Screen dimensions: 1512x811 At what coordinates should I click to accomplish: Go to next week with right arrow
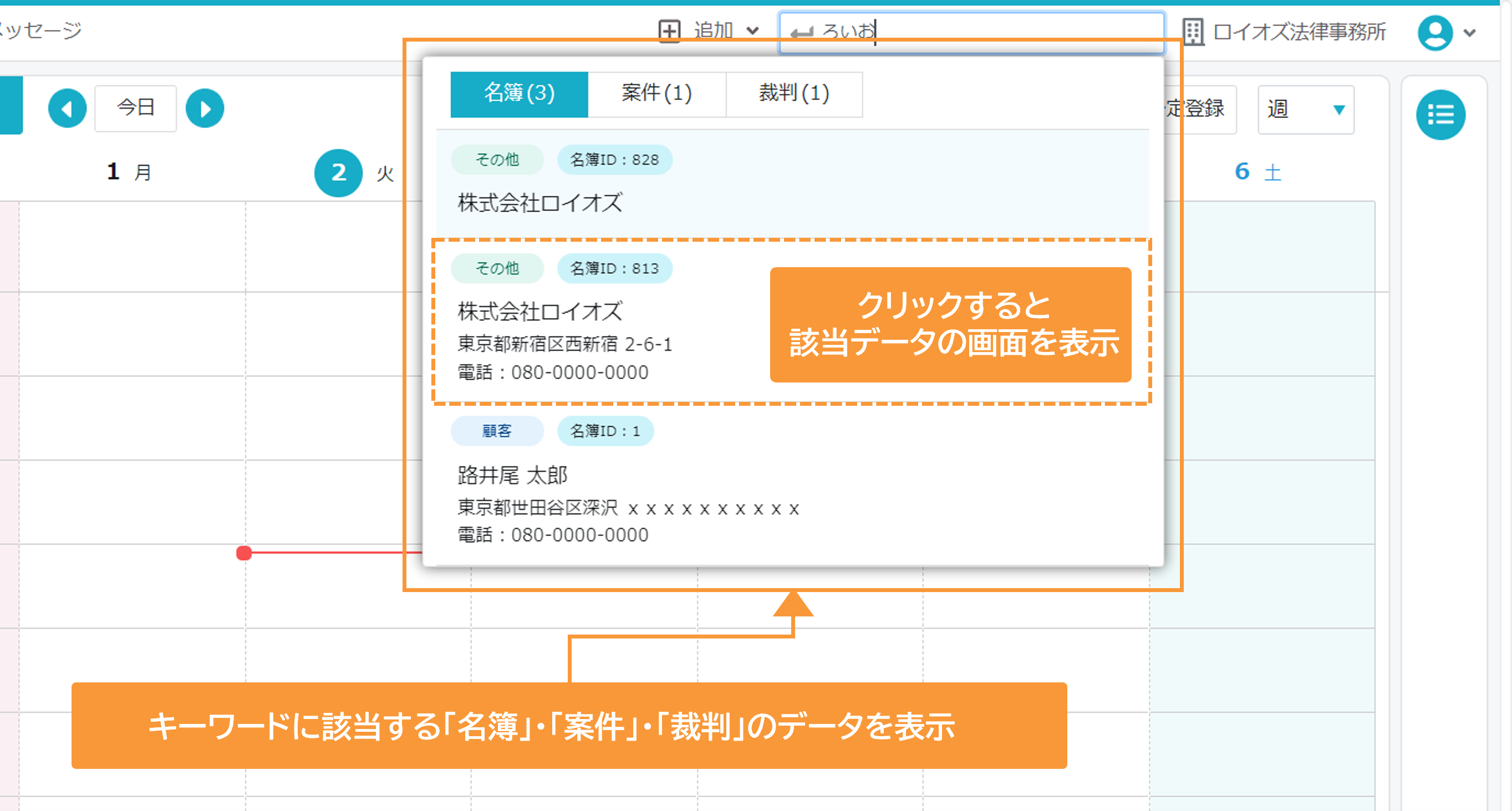pyautogui.click(x=204, y=109)
